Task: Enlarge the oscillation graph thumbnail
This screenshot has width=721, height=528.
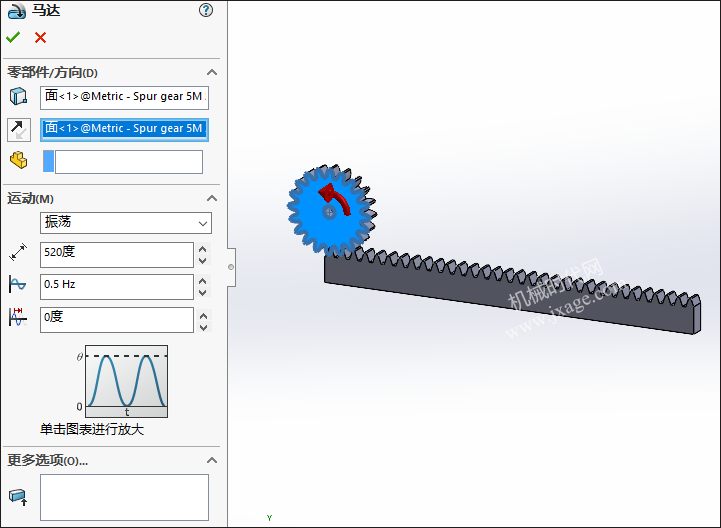Action: [x=126, y=381]
